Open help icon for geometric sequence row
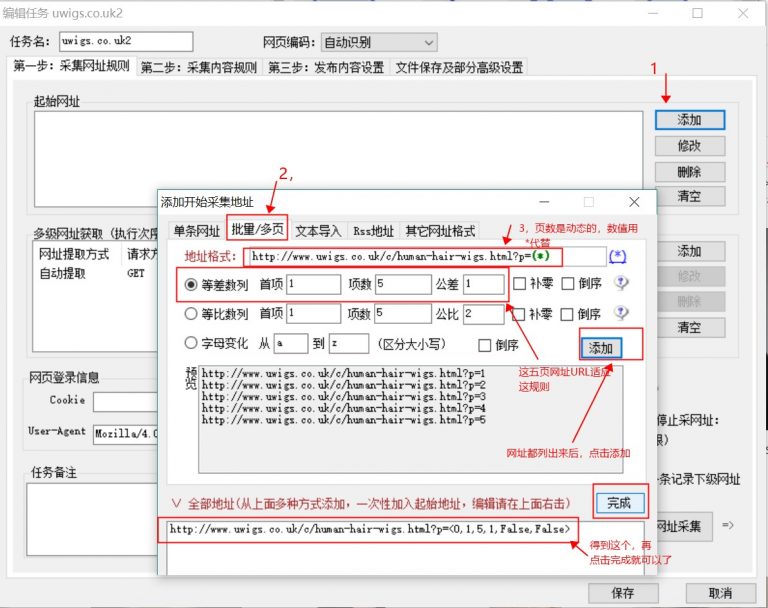The width and height of the screenshot is (768, 608). click(621, 313)
